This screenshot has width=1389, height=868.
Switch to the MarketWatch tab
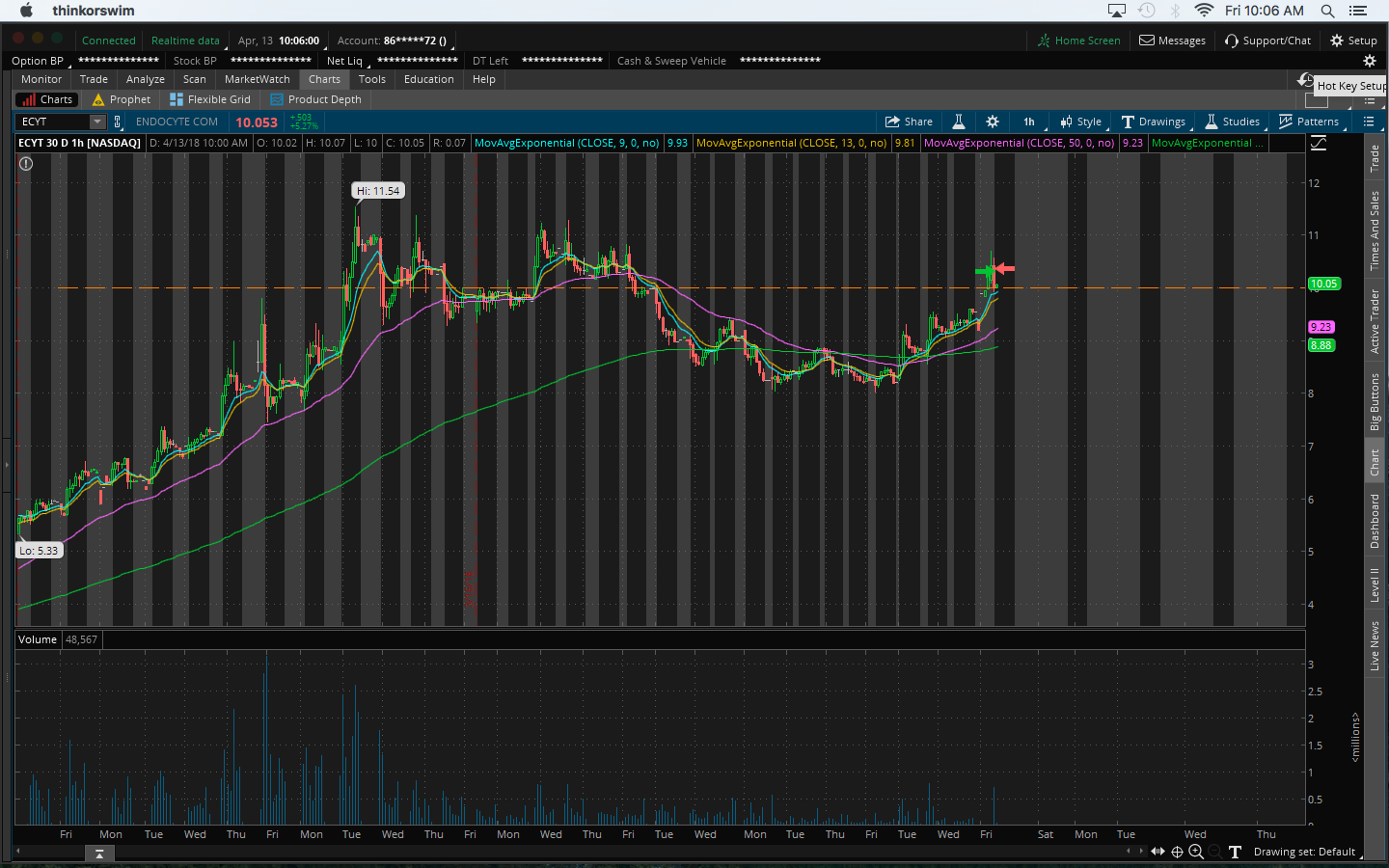pyautogui.click(x=257, y=79)
